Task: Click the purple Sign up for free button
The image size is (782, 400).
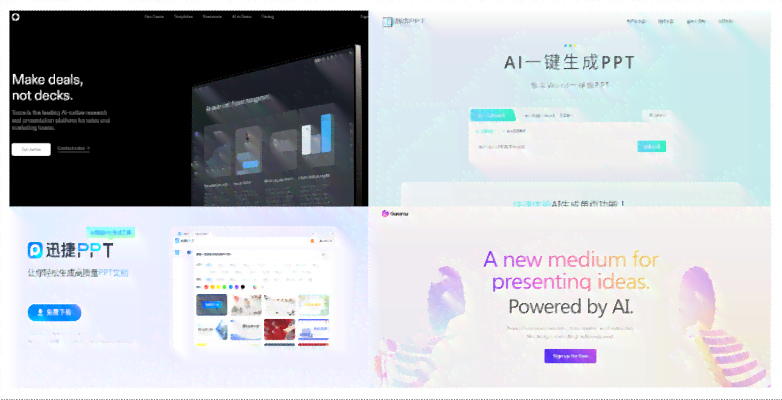Action: pos(570,356)
